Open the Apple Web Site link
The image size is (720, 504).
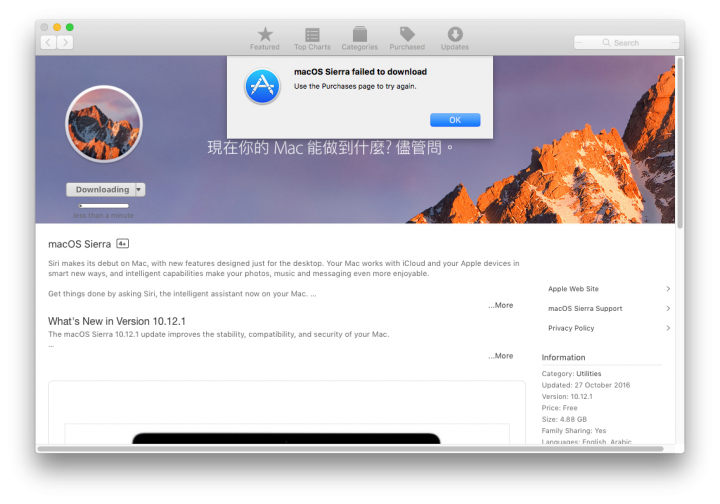pos(573,289)
